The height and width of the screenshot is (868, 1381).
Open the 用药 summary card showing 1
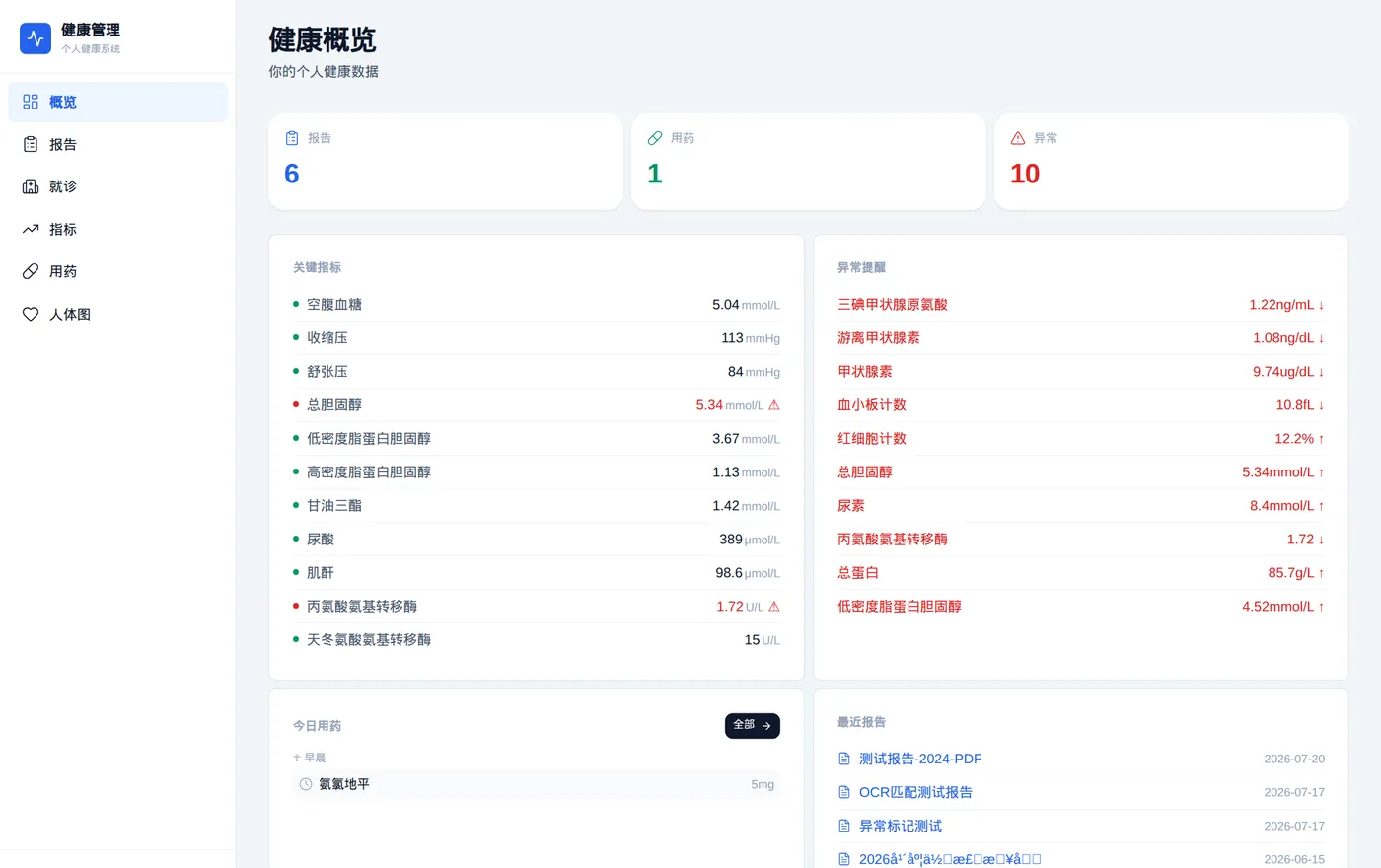809,162
